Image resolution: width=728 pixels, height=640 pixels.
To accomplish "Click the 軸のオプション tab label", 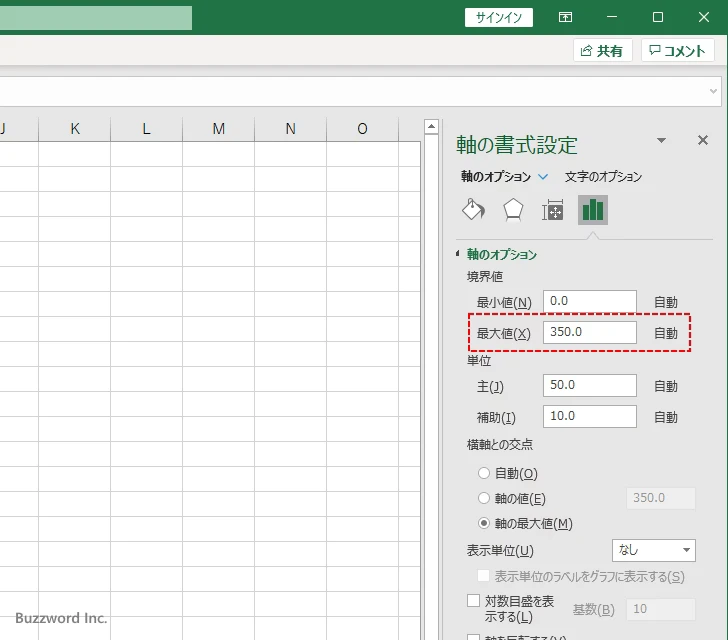I will coord(496,176).
